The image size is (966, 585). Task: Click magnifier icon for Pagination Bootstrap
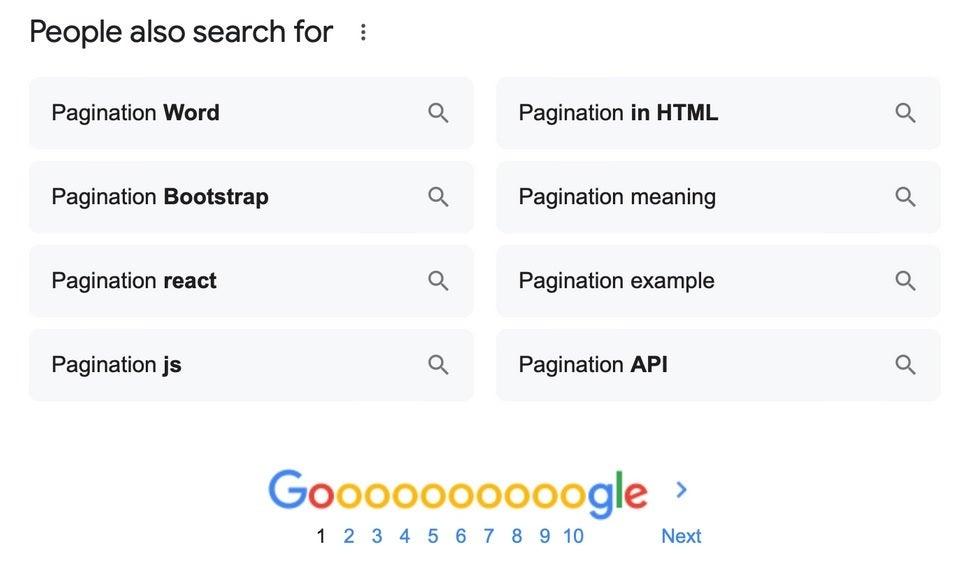click(438, 197)
